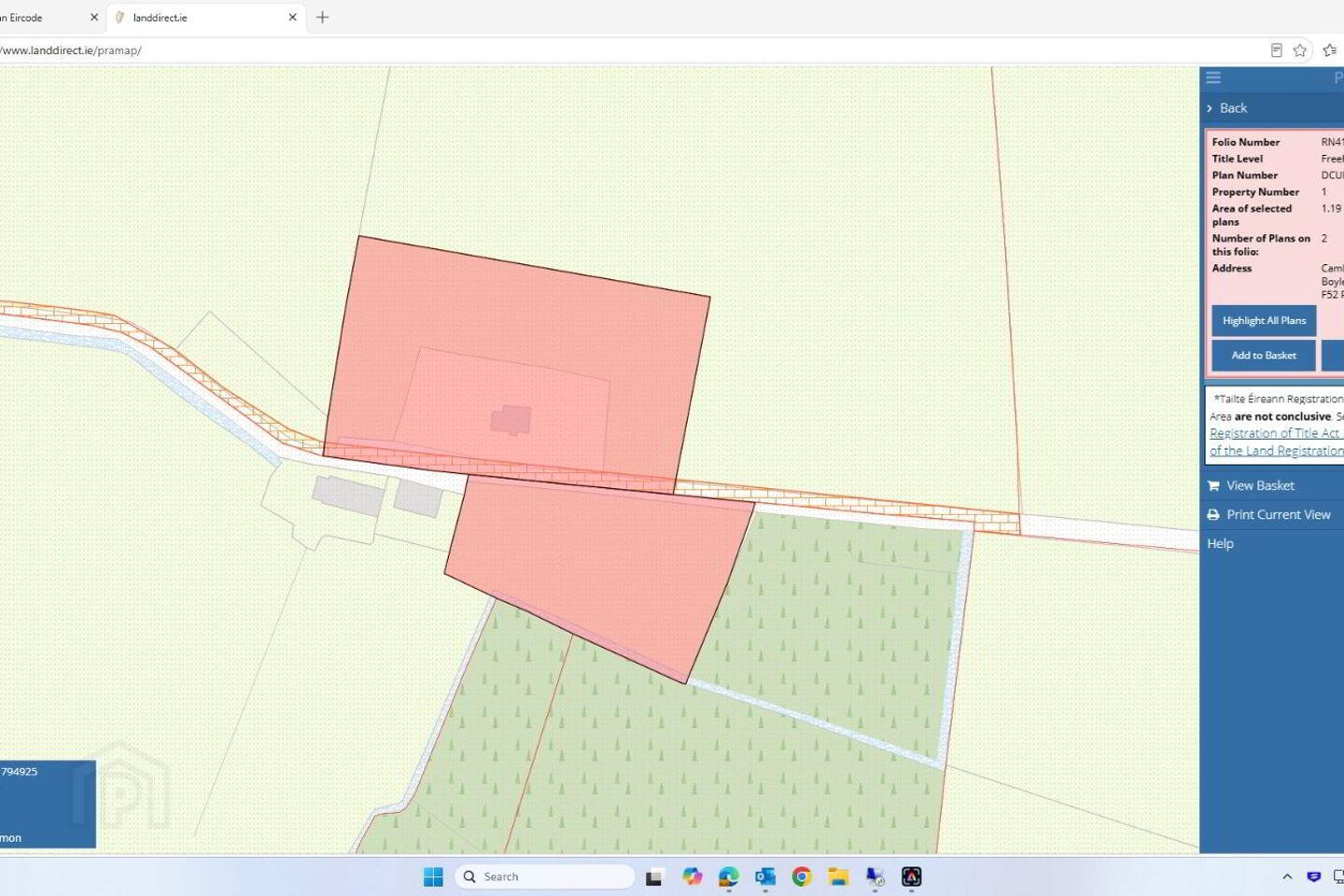The height and width of the screenshot is (896, 1344).
Task: Select Print Current View
Action: point(1278,514)
